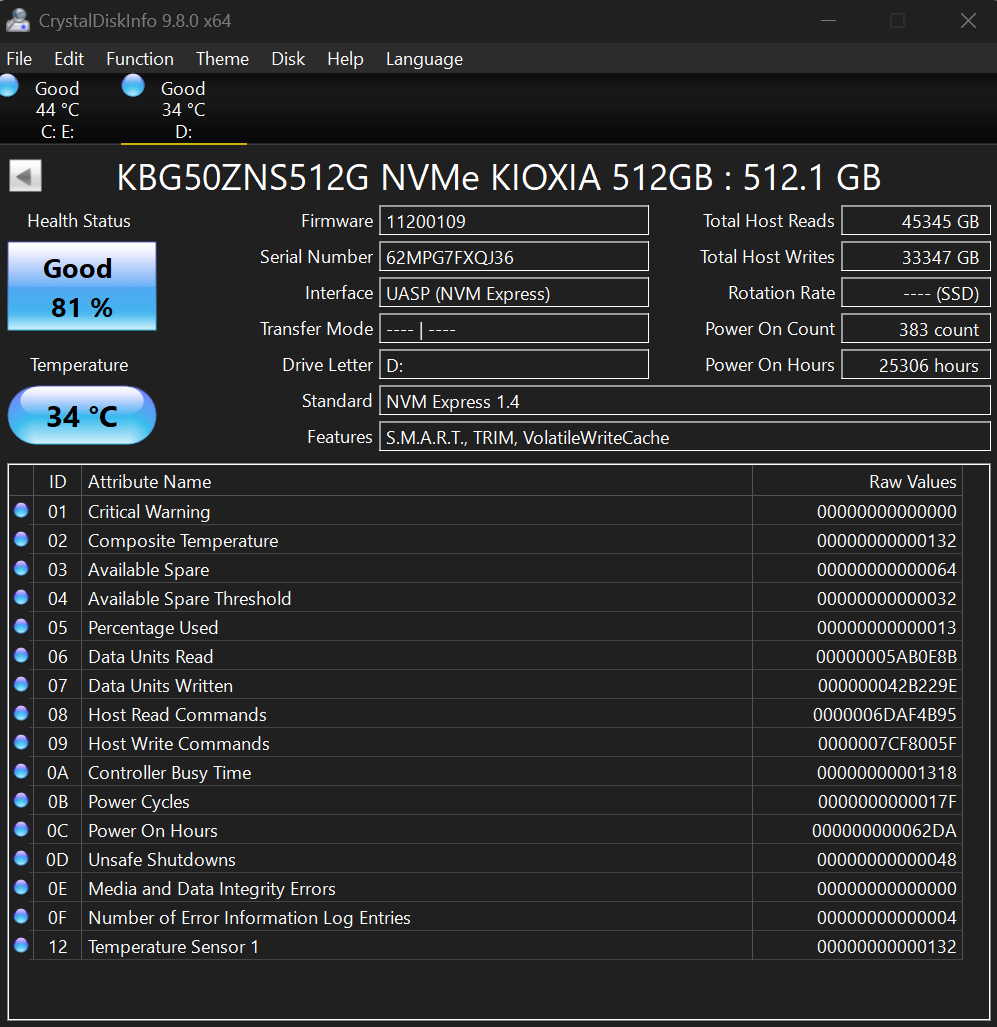The width and height of the screenshot is (997, 1027).
Task: Click the Attribute Name column header
Action: coord(417,481)
